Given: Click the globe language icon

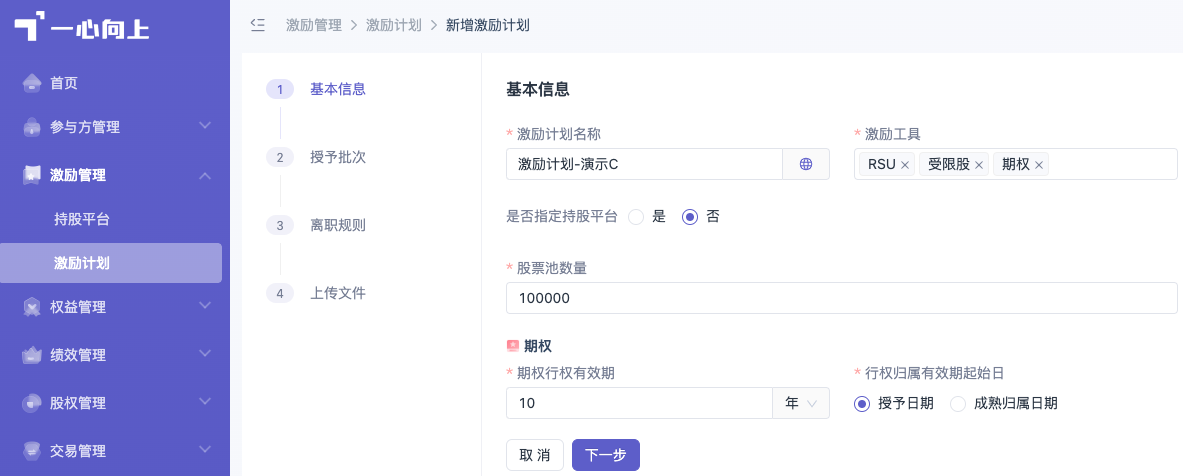Looking at the screenshot, I should tap(806, 164).
